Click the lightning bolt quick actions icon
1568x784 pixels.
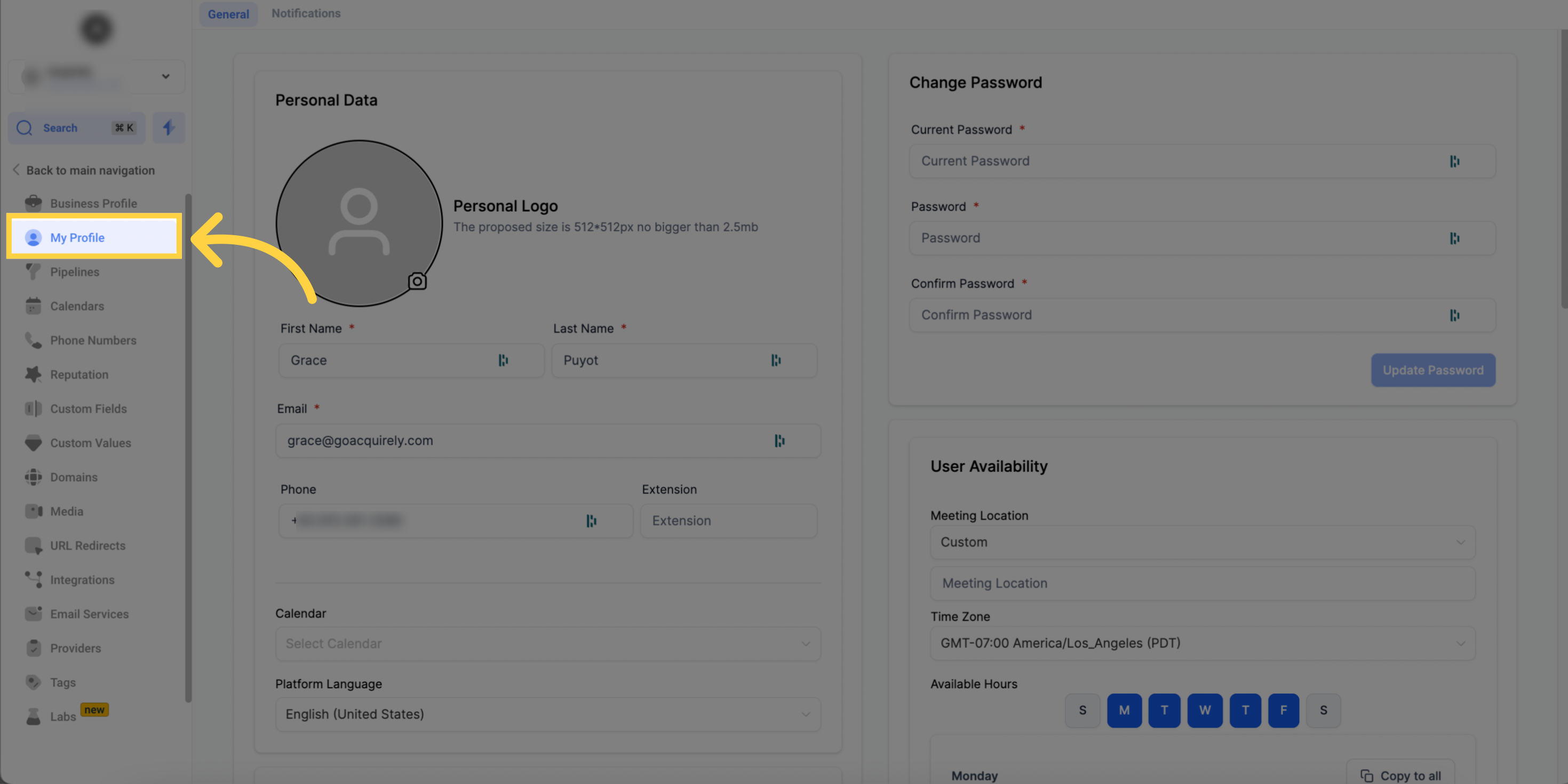(169, 128)
